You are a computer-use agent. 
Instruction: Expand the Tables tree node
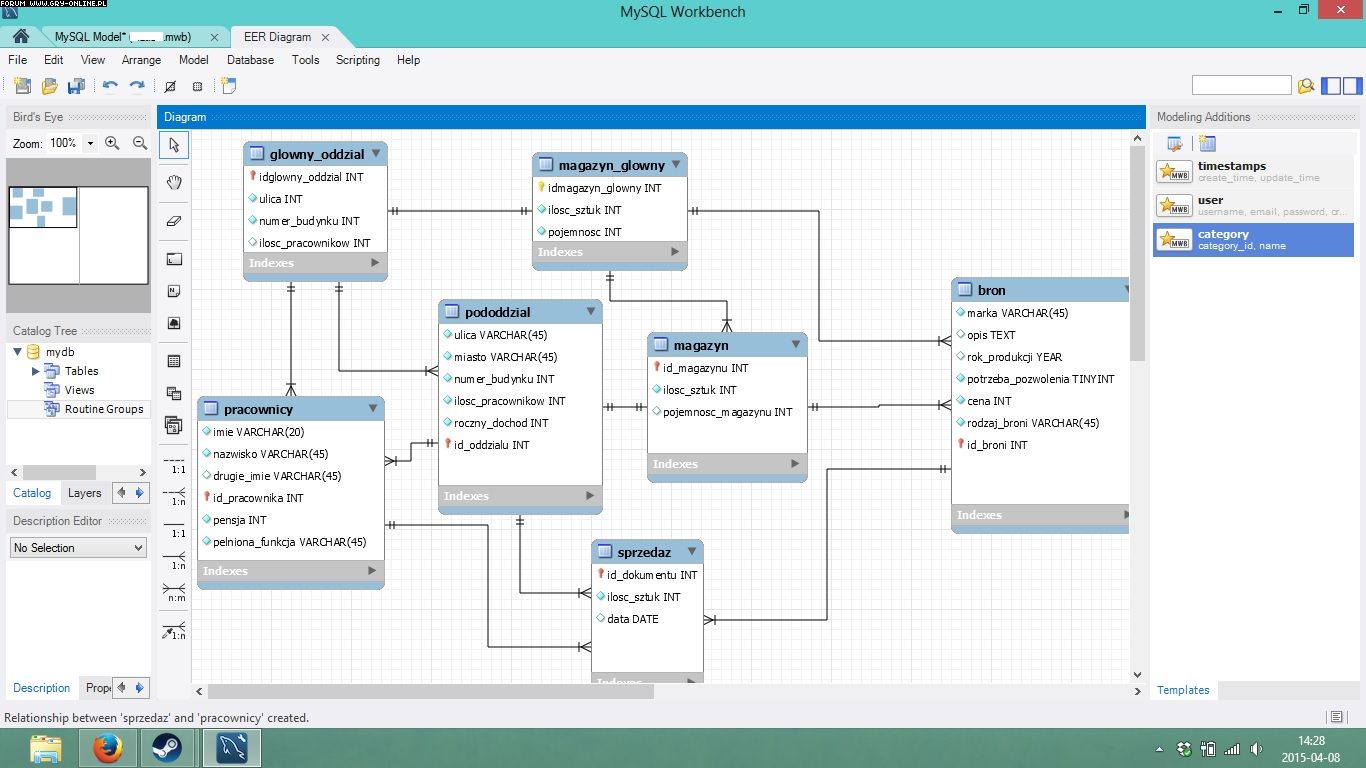(x=36, y=371)
